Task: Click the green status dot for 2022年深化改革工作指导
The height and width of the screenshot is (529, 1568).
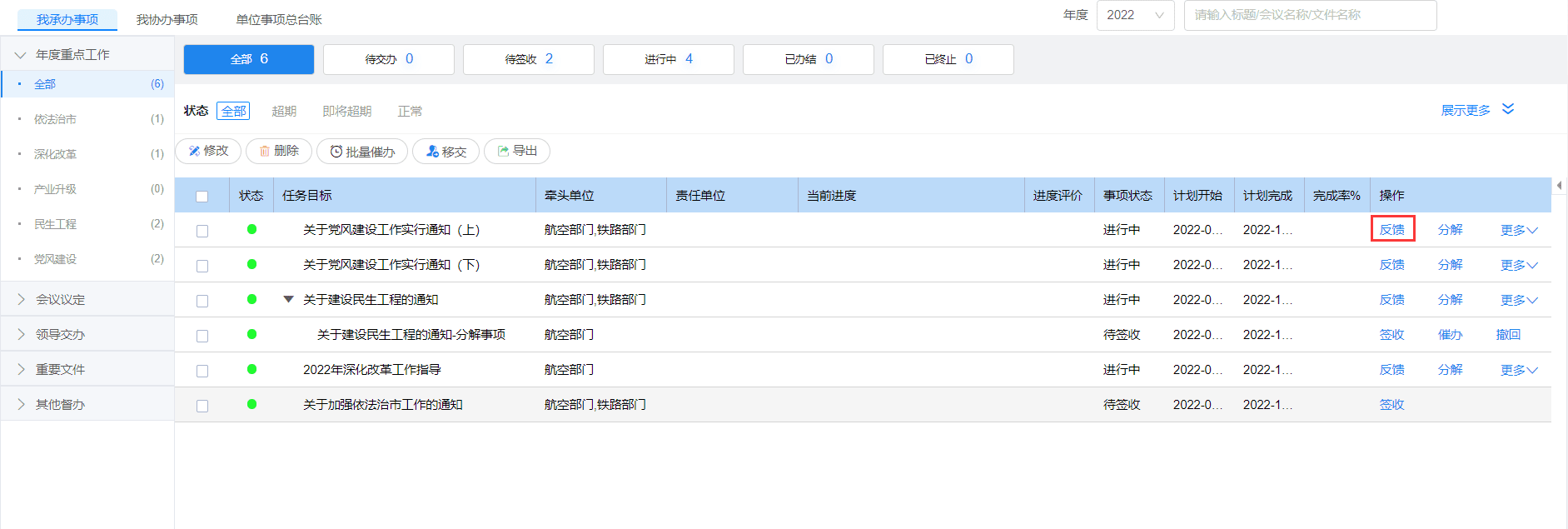Action: [251, 369]
